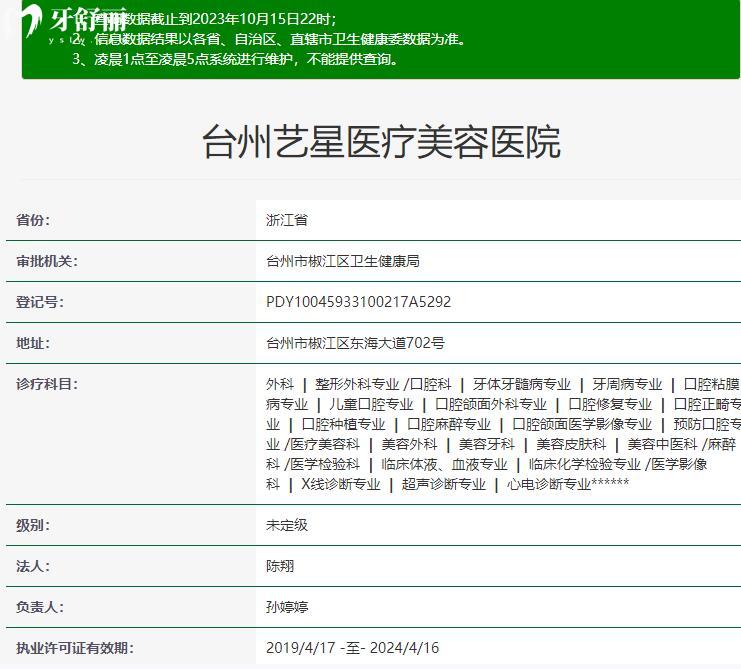This screenshot has width=741, height=669.
Task: Click 口腔麻醉专业 entry
Action: click(x=448, y=424)
